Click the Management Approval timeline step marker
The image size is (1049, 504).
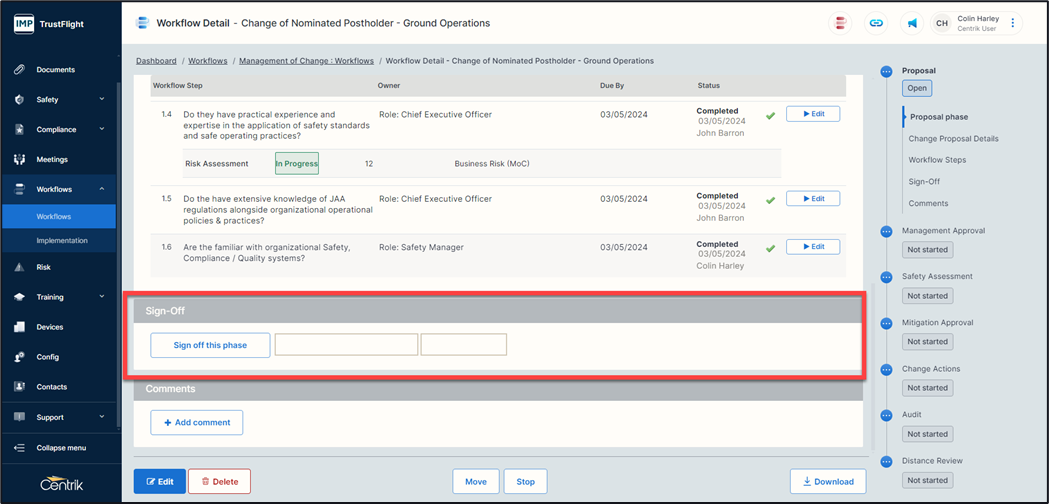(886, 232)
